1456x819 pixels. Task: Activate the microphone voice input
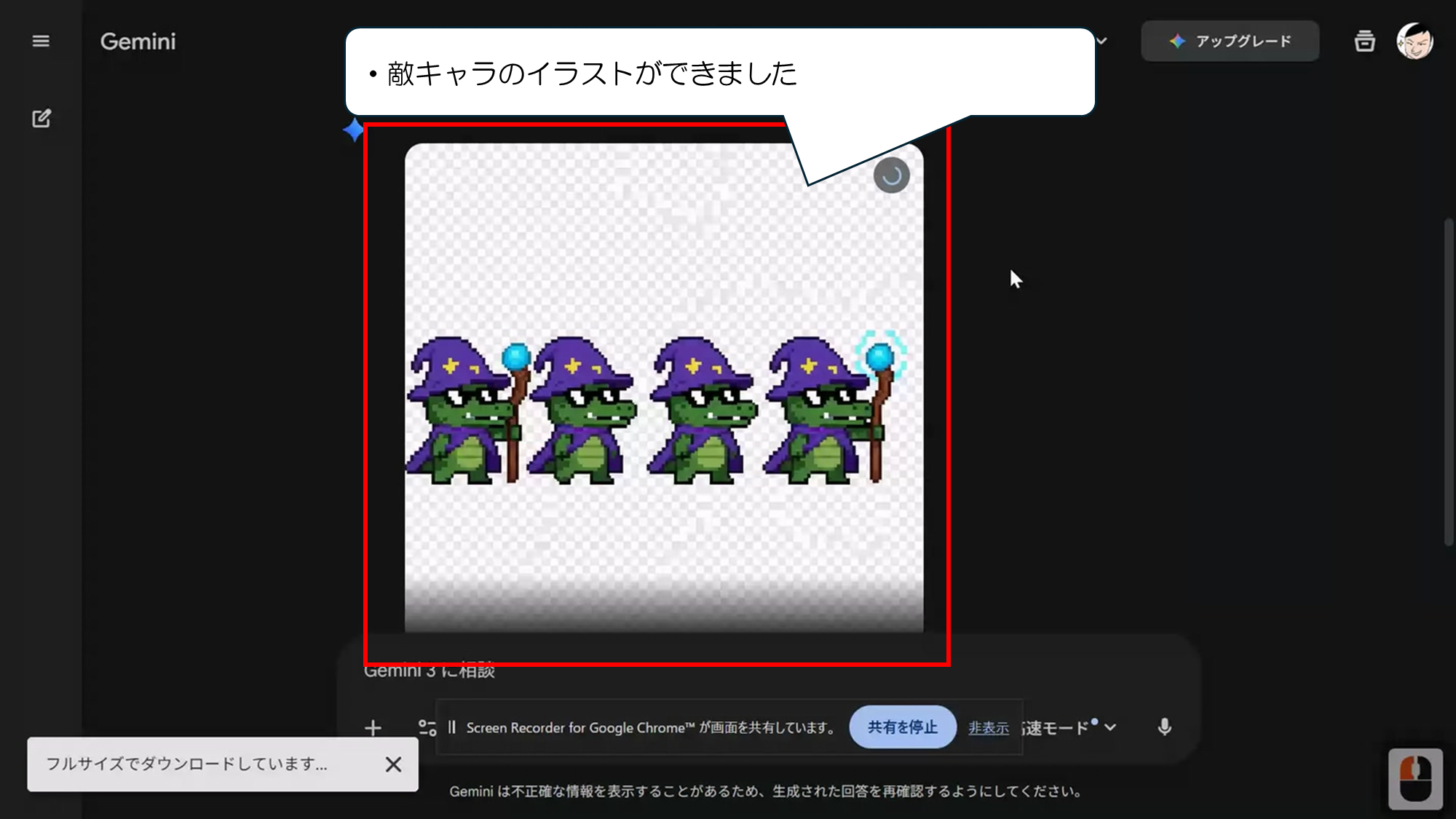[x=1164, y=727]
